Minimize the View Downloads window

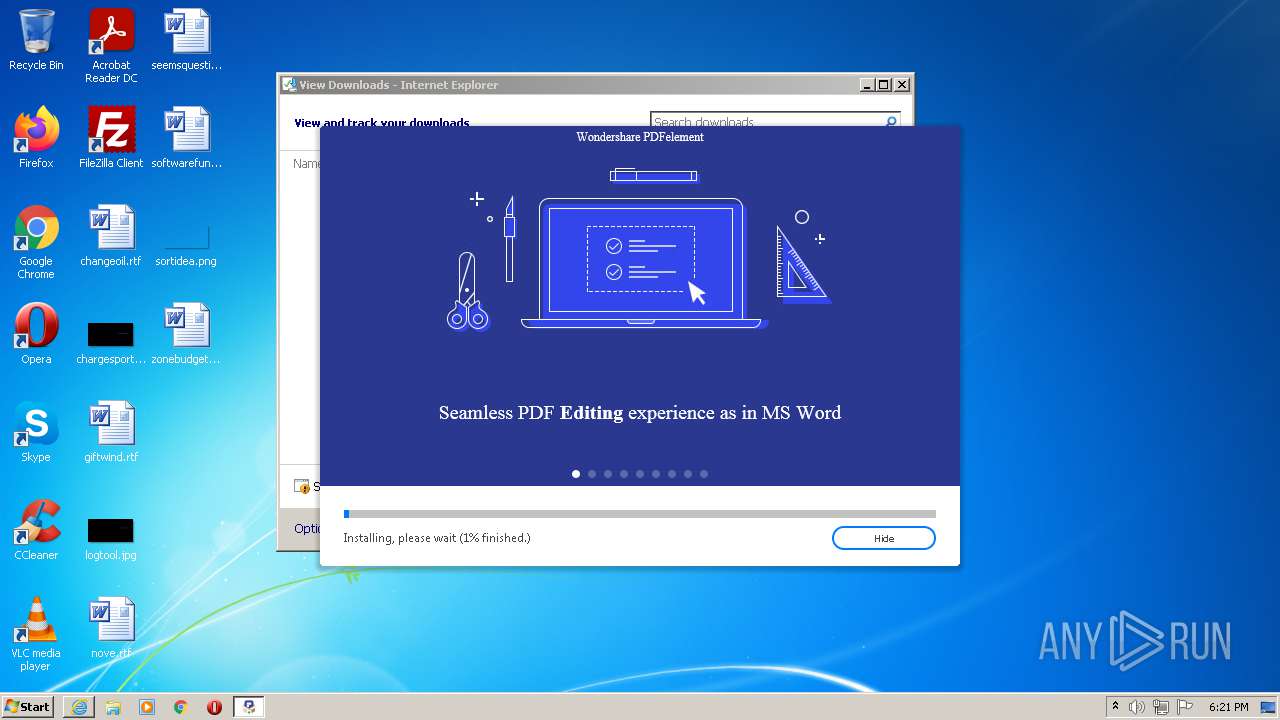click(867, 85)
